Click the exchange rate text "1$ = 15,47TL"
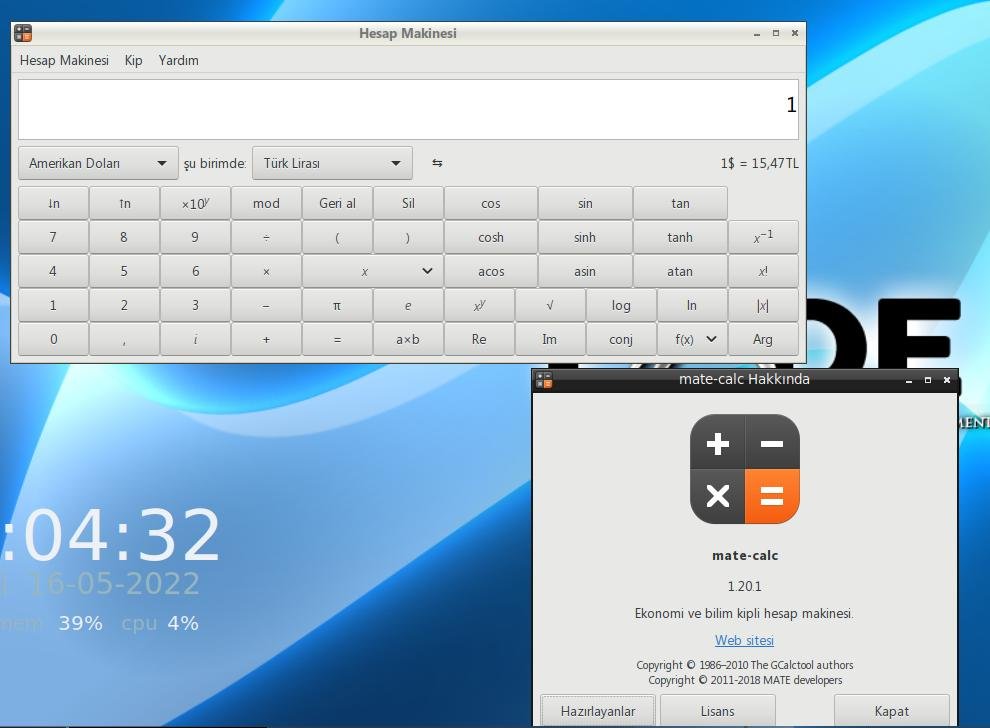 [x=760, y=163]
